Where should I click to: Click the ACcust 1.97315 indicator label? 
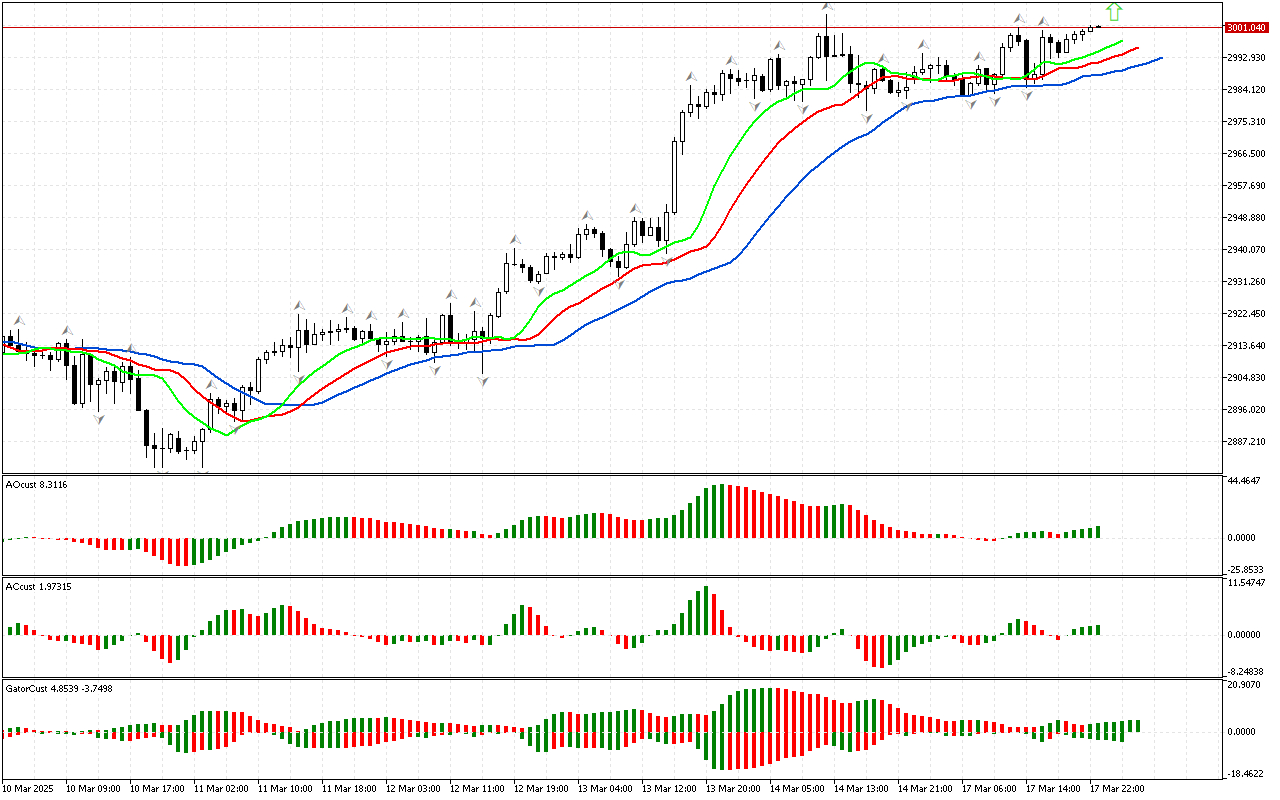click(39, 586)
